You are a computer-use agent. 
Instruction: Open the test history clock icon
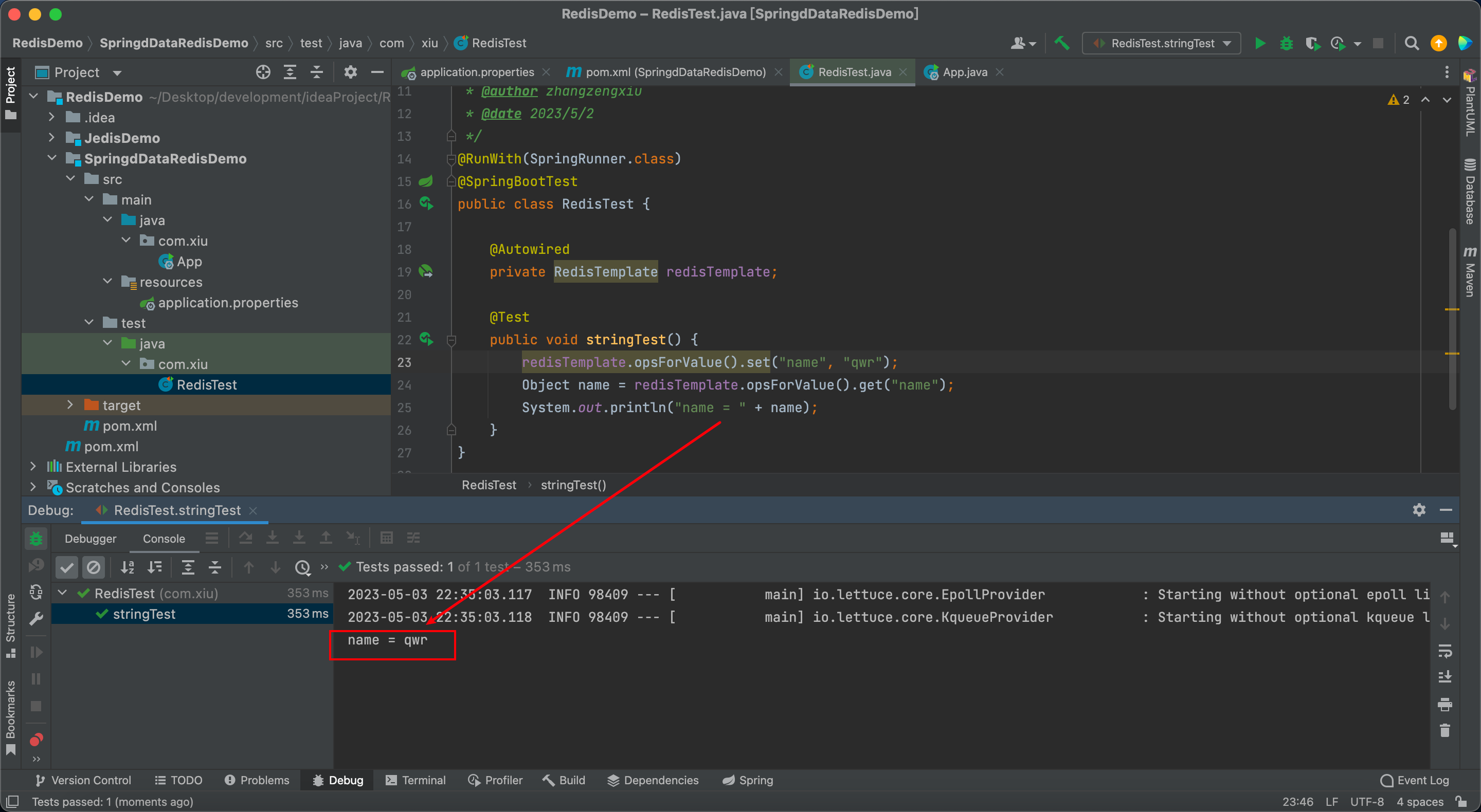click(x=302, y=567)
